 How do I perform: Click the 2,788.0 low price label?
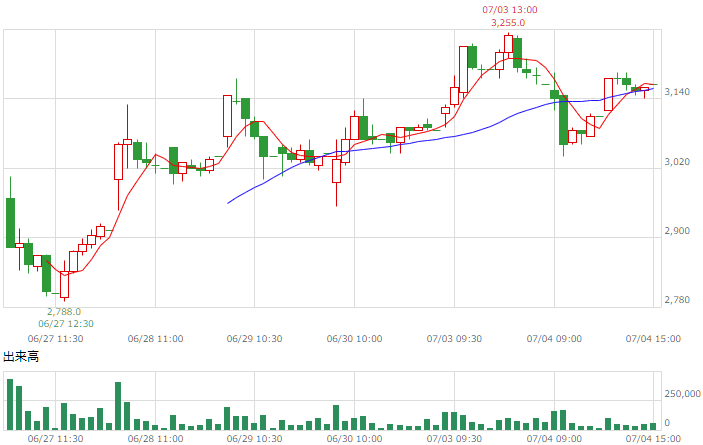64,311
